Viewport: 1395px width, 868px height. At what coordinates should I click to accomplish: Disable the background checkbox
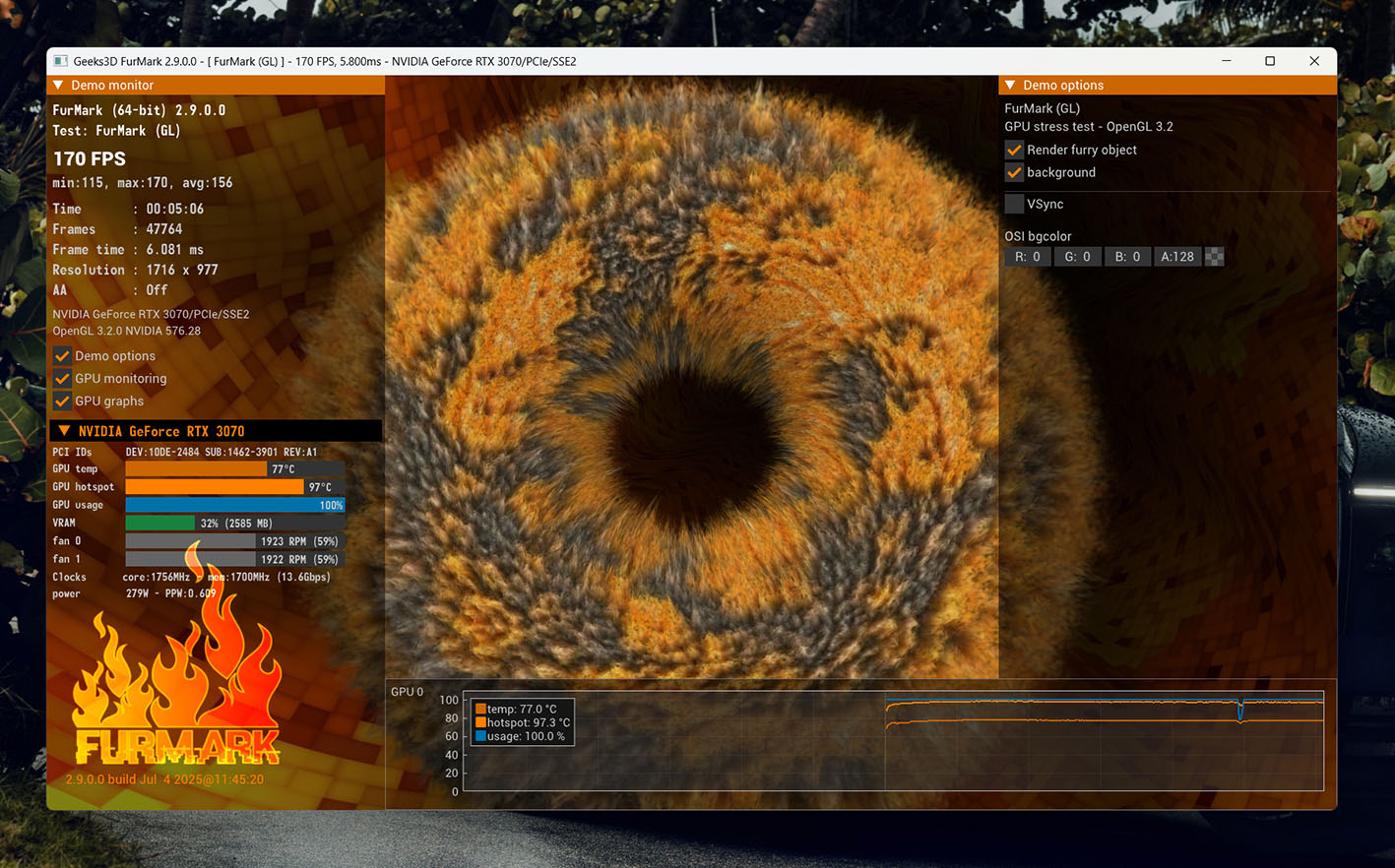[1014, 172]
